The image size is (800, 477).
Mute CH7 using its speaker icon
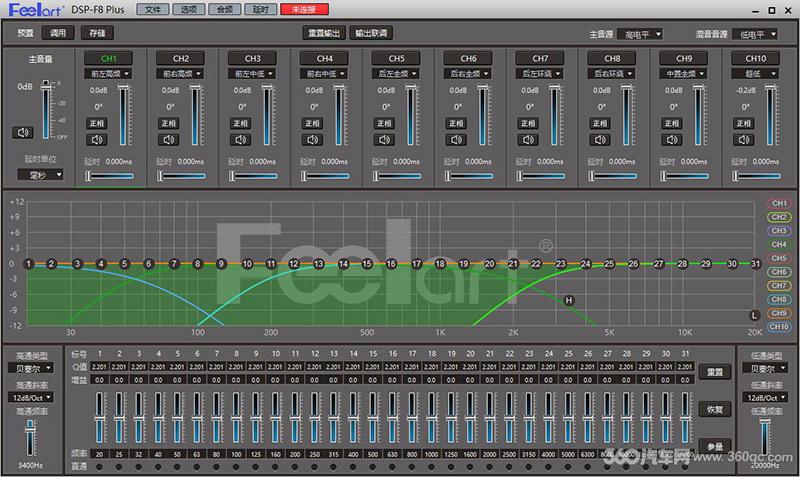tap(528, 139)
